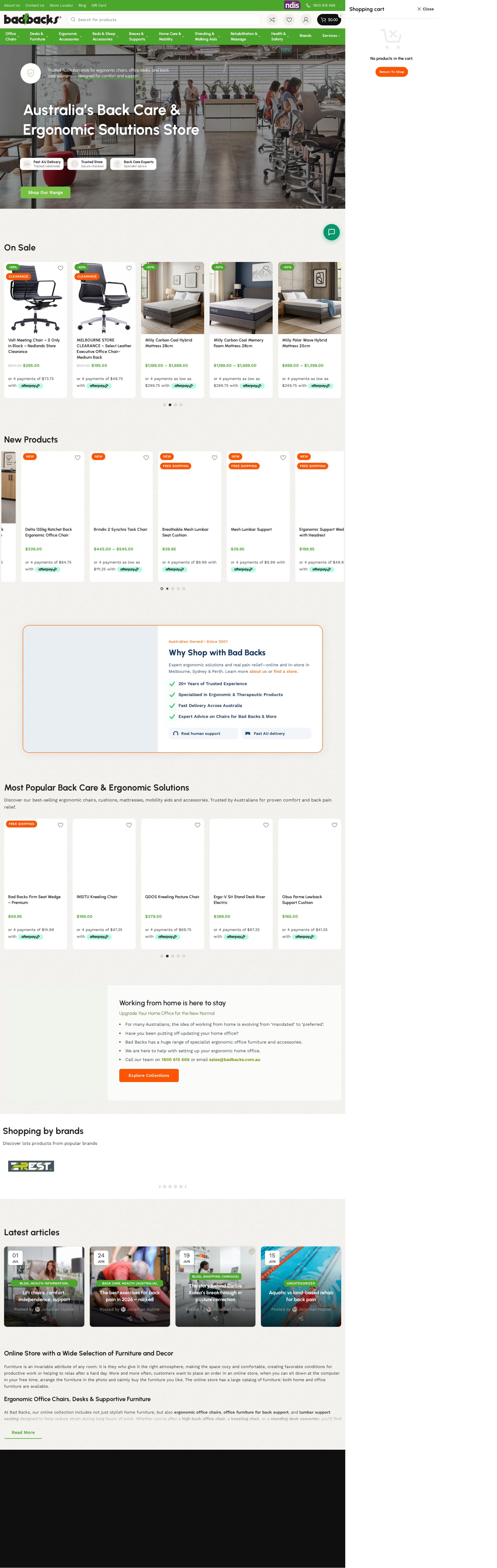Wishlist the Brindis 2 Synchro Task Chair
497x1568 pixels.
pyautogui.click(x=146, y=458)
